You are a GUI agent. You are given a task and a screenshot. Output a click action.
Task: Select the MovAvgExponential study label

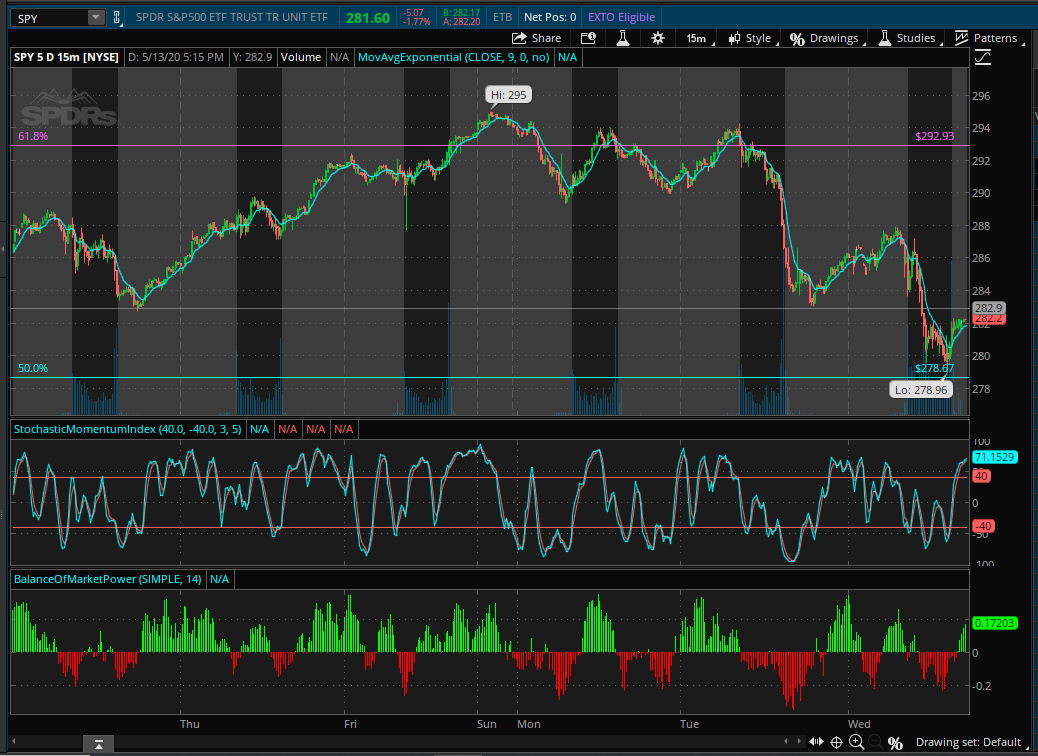point(453,57)
